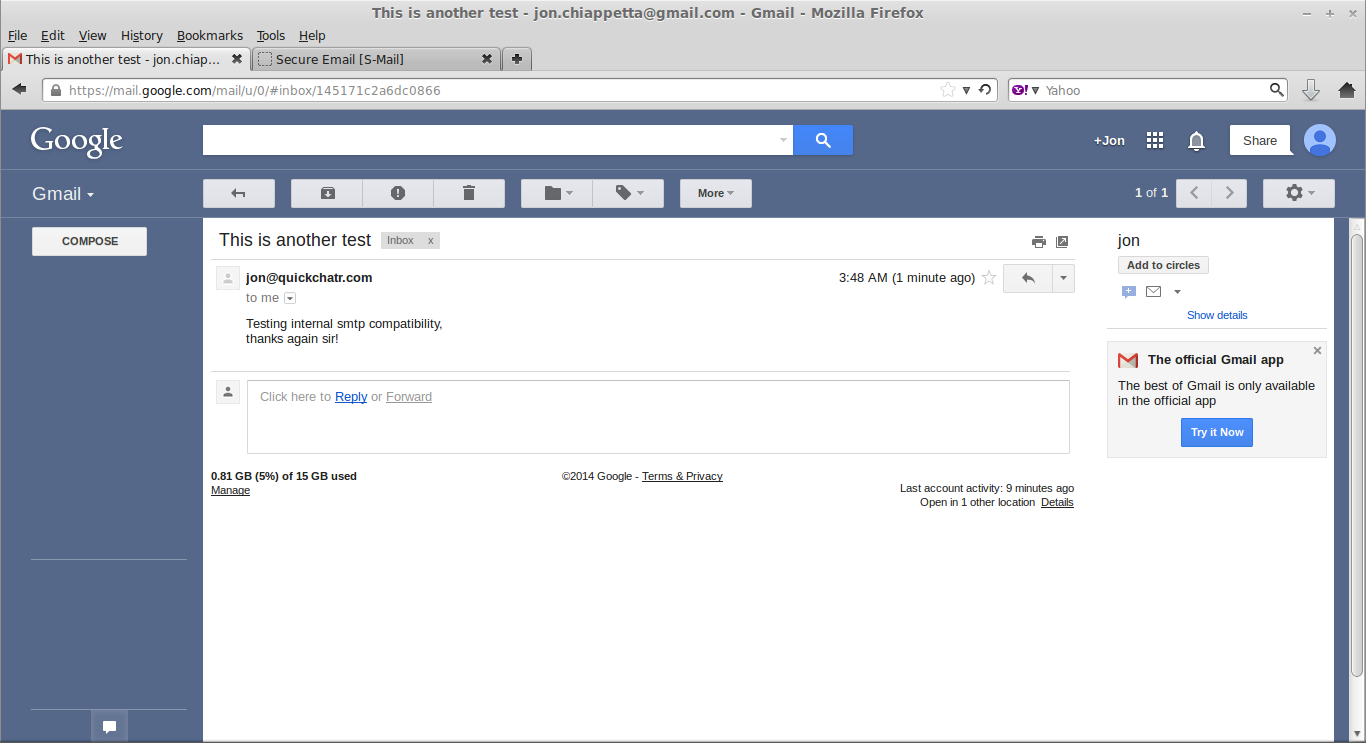Go to the older conversation arrow
Image resolution: width=1366 pixels, height=743 pixels.
point(1229,193)
